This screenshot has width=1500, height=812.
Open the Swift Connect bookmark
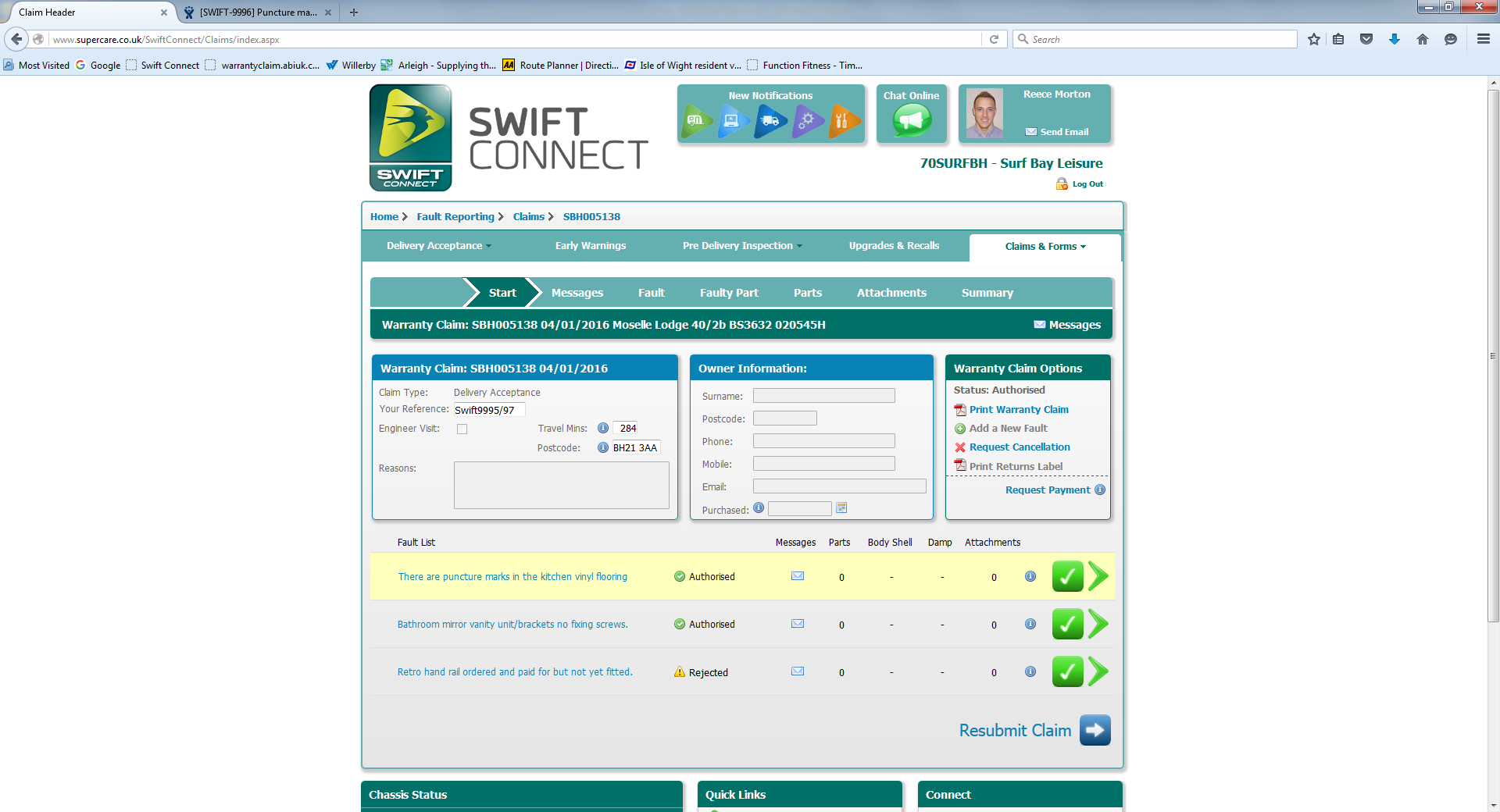click(x=162, y=65)
